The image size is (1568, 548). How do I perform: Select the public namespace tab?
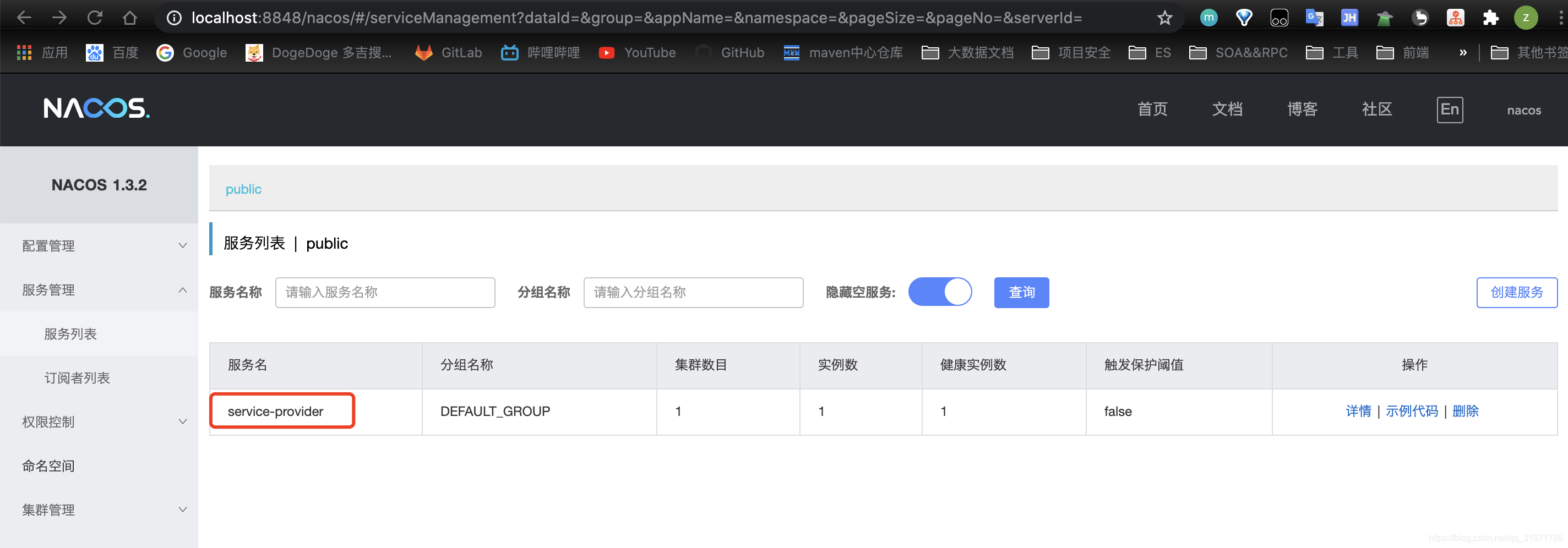point(243,189)
